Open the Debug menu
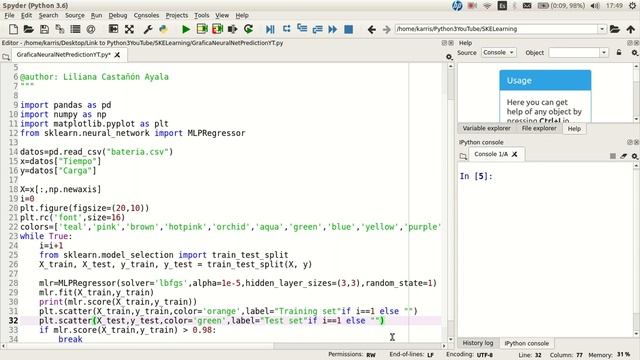Viewport: 640px width, 360px height. coord(118,15)
